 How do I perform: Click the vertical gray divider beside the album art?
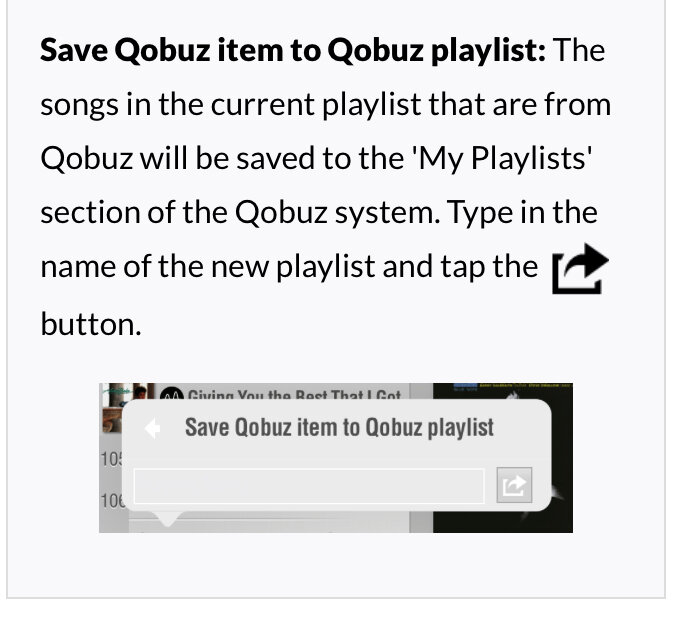pyautogui.click(x=421, y=458)
